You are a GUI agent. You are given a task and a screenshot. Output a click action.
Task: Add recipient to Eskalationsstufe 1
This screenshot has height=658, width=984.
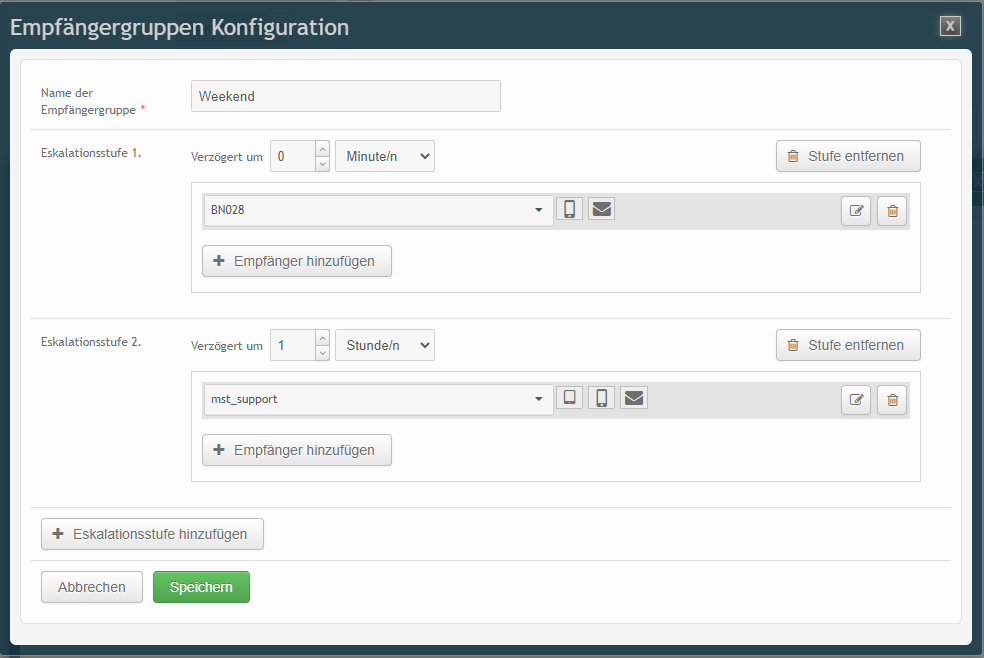click(x=297, y=261)
